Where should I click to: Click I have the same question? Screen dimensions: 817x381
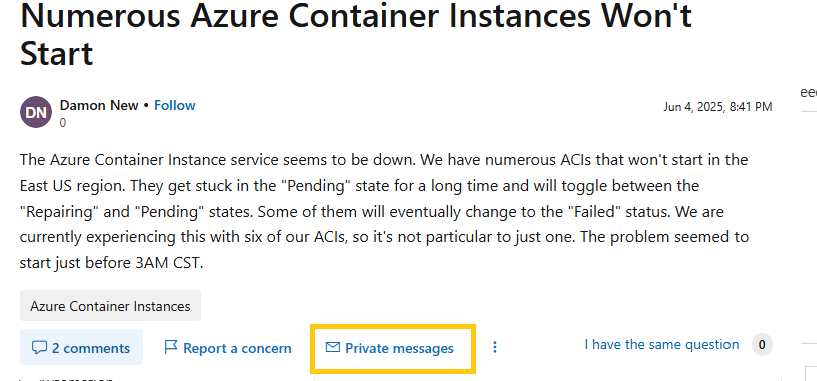(x=662, y=345)
